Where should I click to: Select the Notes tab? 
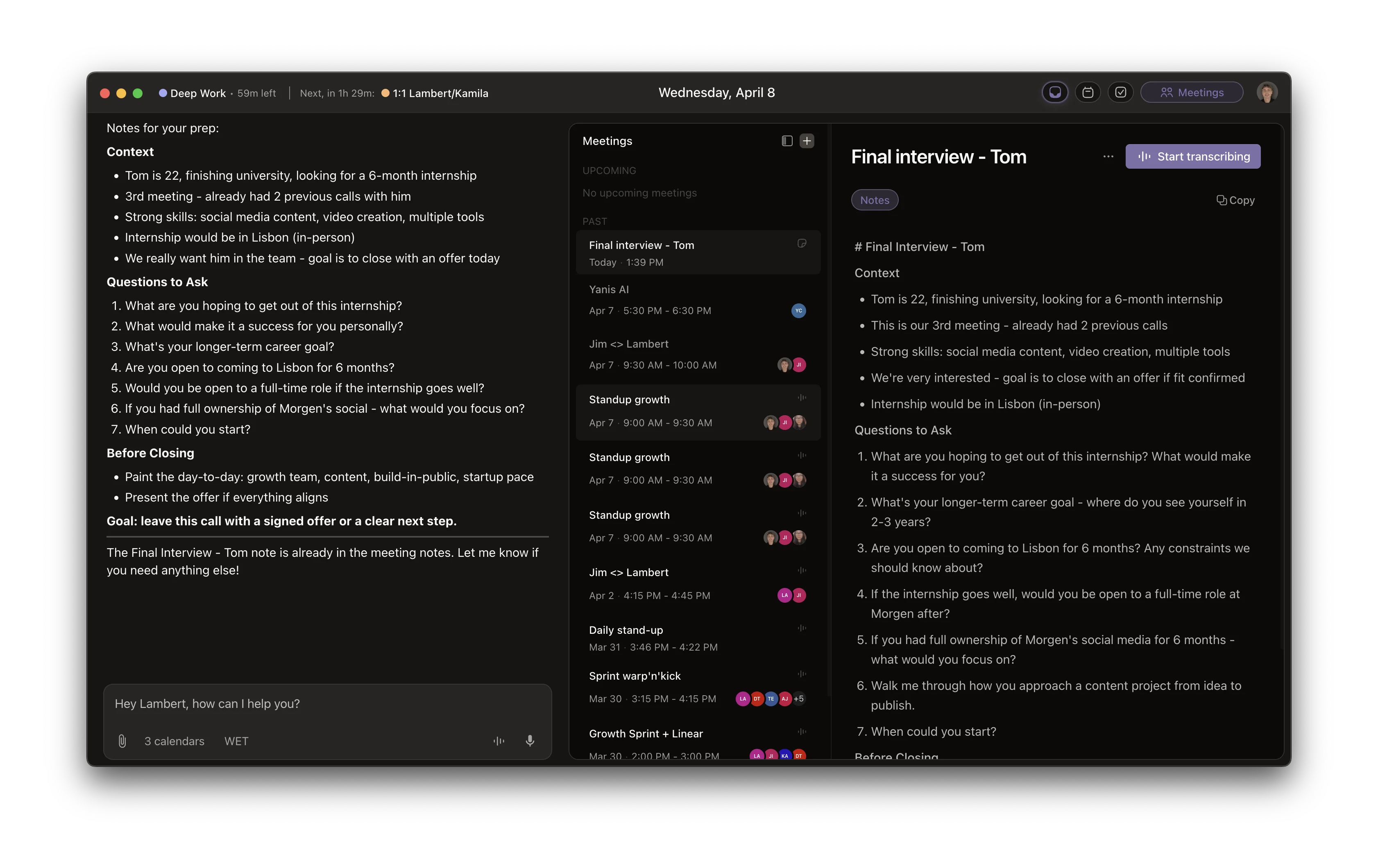(x=875, y=200)
